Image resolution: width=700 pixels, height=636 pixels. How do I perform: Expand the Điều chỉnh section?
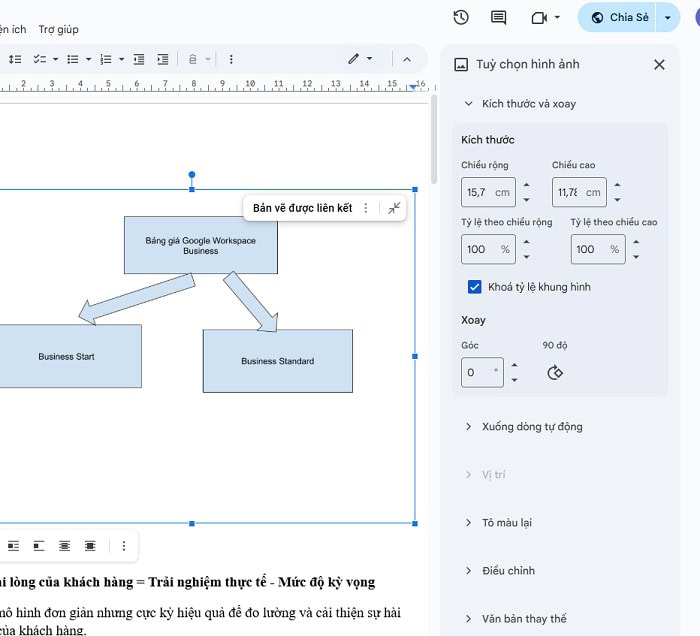tap(468, 571)
